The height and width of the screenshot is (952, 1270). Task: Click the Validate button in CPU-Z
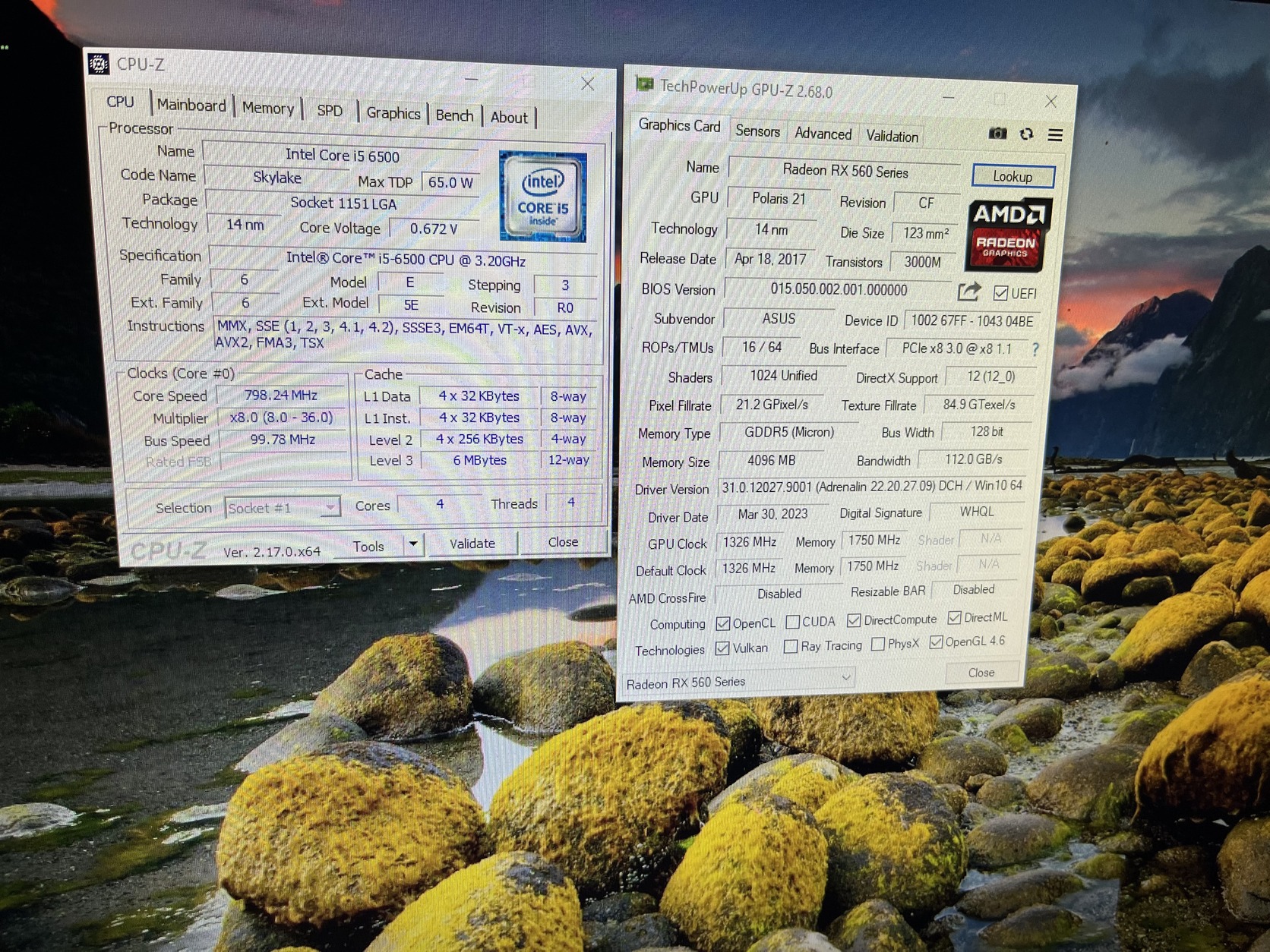[472, 544]
